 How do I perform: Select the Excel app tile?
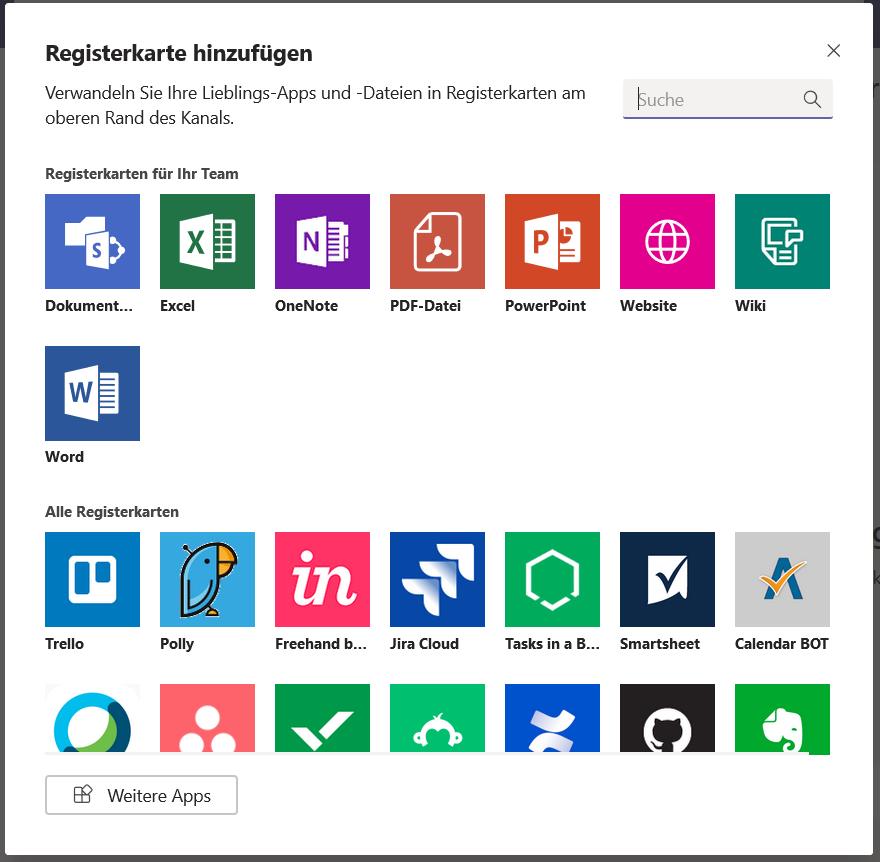pyautogui.click(x=207, y=241)
